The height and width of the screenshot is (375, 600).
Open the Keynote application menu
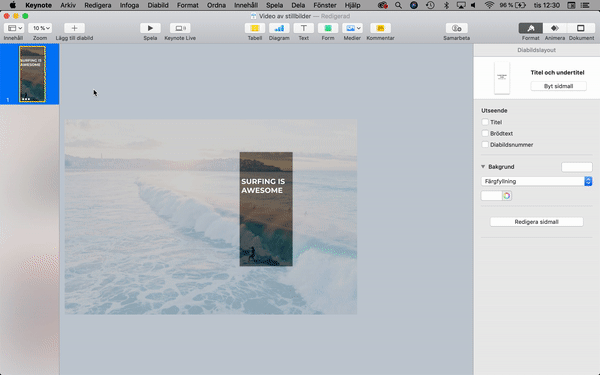click(x=38, y=5)
